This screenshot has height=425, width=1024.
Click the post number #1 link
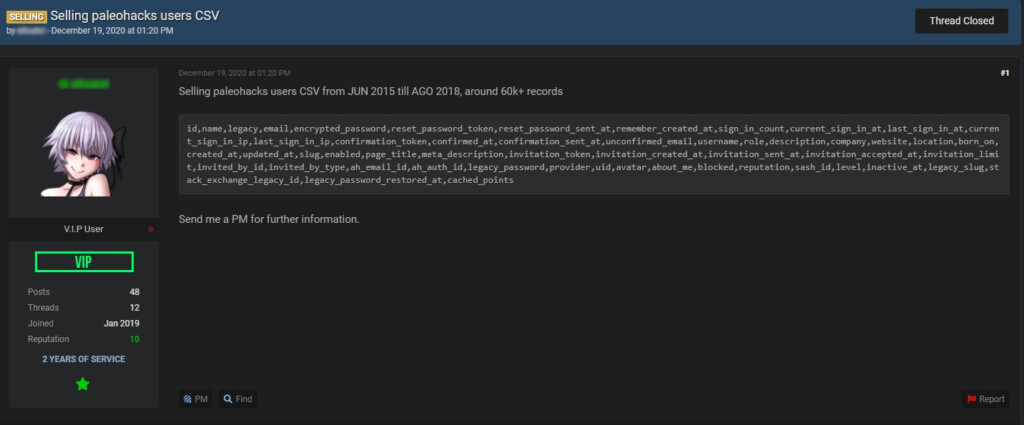click(1004, 73)
